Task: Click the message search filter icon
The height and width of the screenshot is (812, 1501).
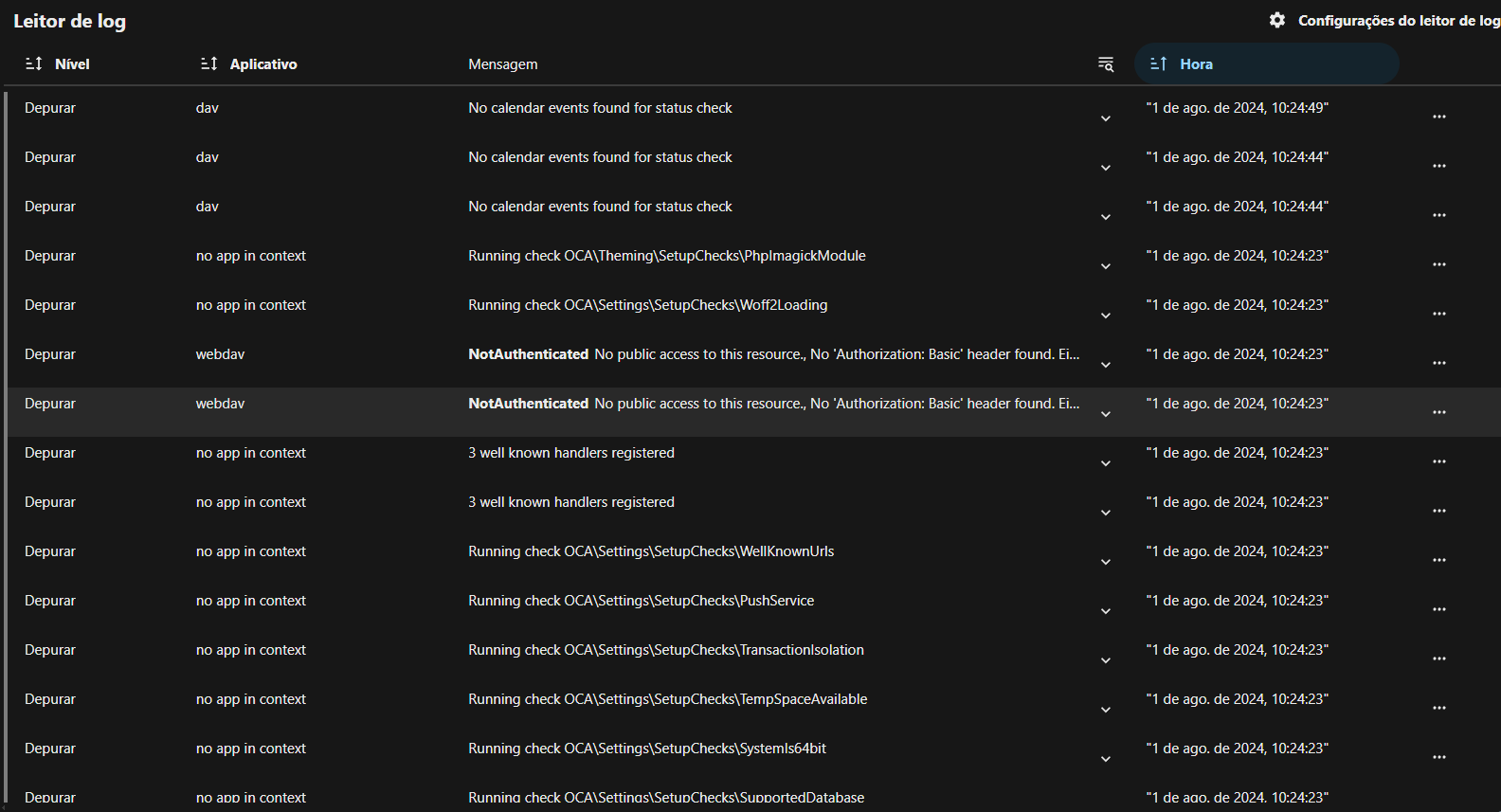Action: (1105, 64)
